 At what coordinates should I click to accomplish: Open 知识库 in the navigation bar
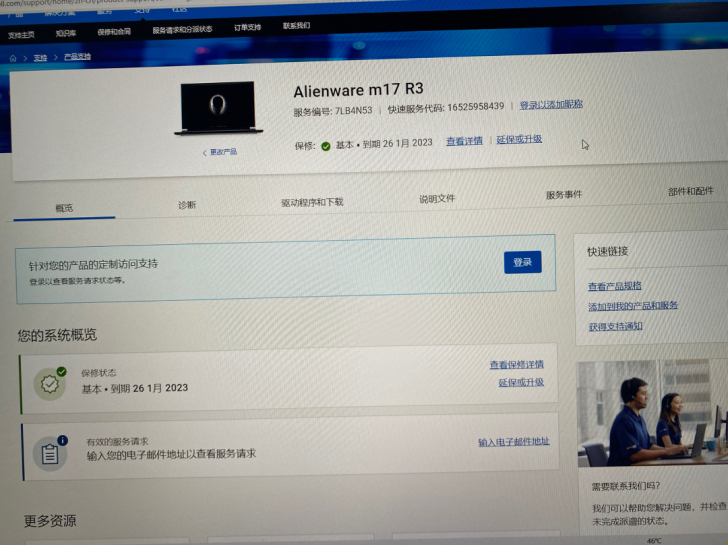[65, 33]
